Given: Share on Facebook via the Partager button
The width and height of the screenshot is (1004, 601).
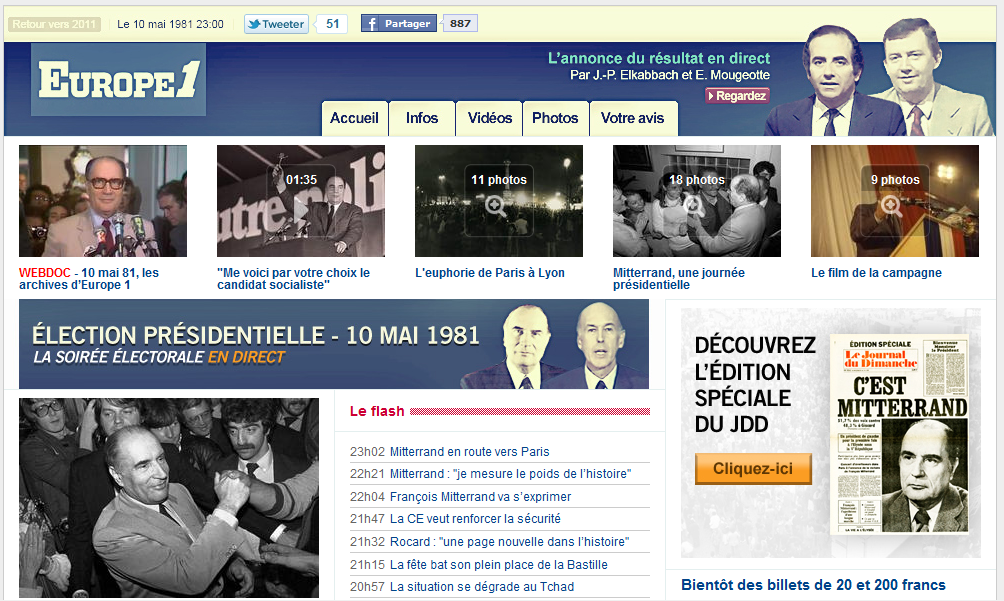Looking at the screenshot, I should (398, 24).
